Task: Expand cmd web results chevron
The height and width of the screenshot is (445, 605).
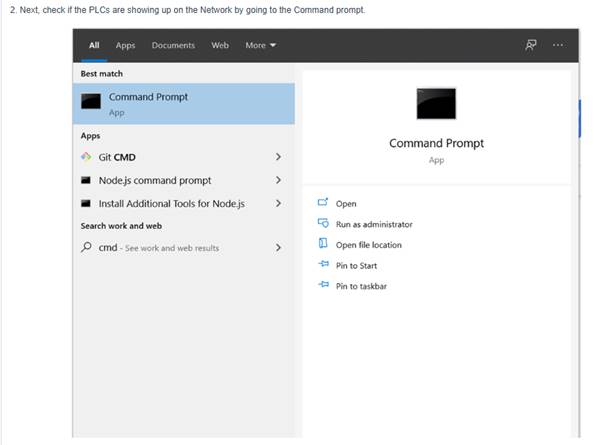Action: pos(278,247)
